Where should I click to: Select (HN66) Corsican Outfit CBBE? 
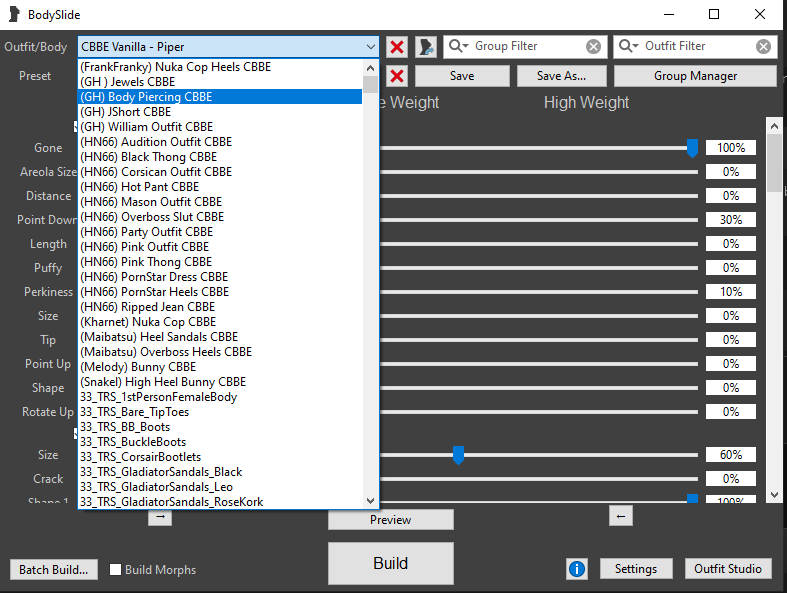pyautogui.click(x=220, y=172)
